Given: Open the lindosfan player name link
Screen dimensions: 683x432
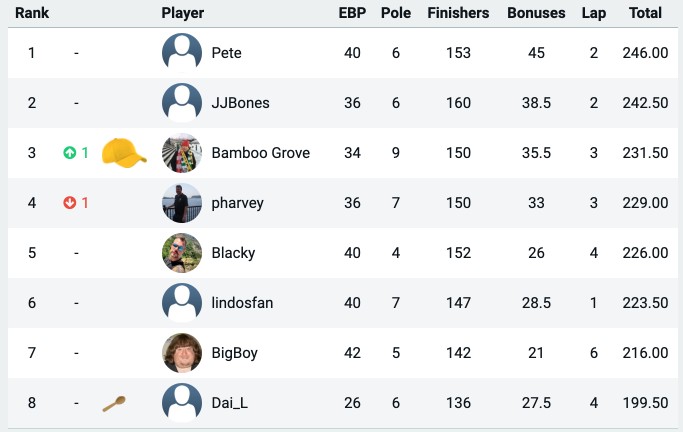Looking at the screenshot, I should pyautogui.click(x=242, y=303).
